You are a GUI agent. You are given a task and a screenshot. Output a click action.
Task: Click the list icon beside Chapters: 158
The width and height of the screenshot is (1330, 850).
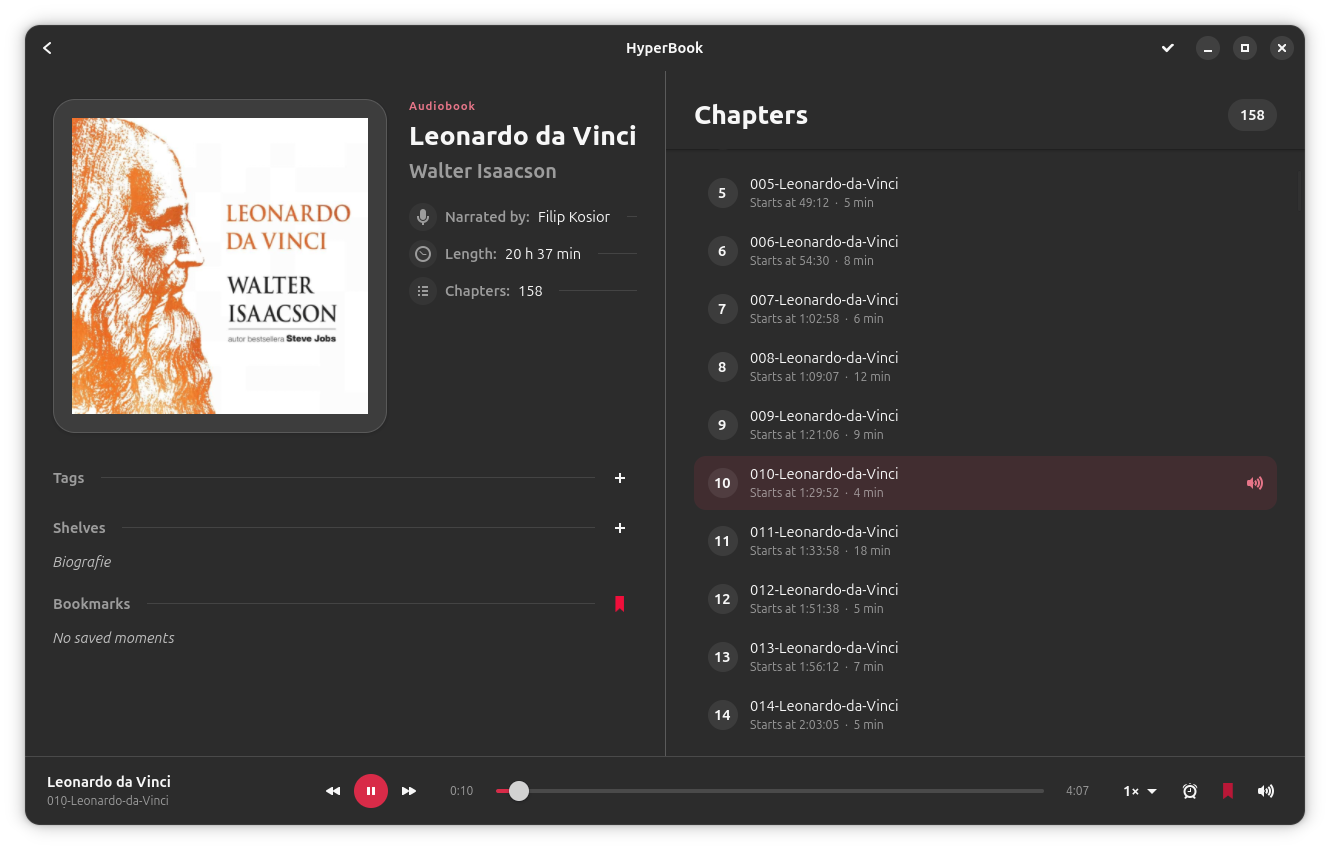click(423, 291)
